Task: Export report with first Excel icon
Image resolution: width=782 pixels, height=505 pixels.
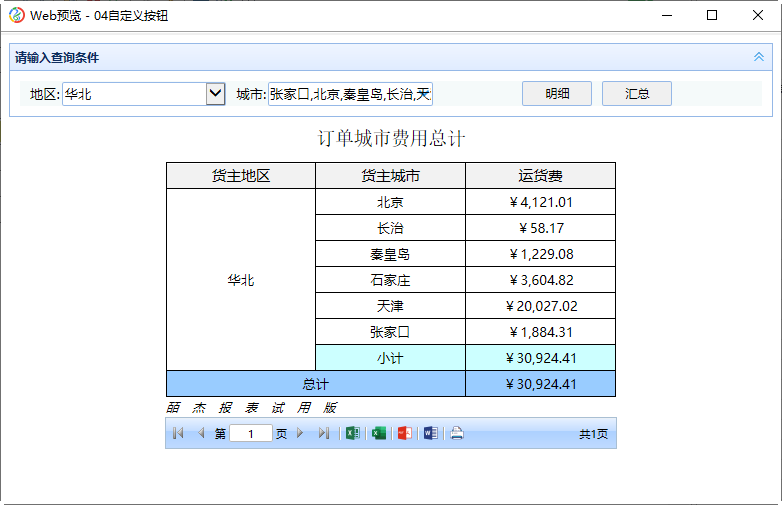Action: [353, 434]
